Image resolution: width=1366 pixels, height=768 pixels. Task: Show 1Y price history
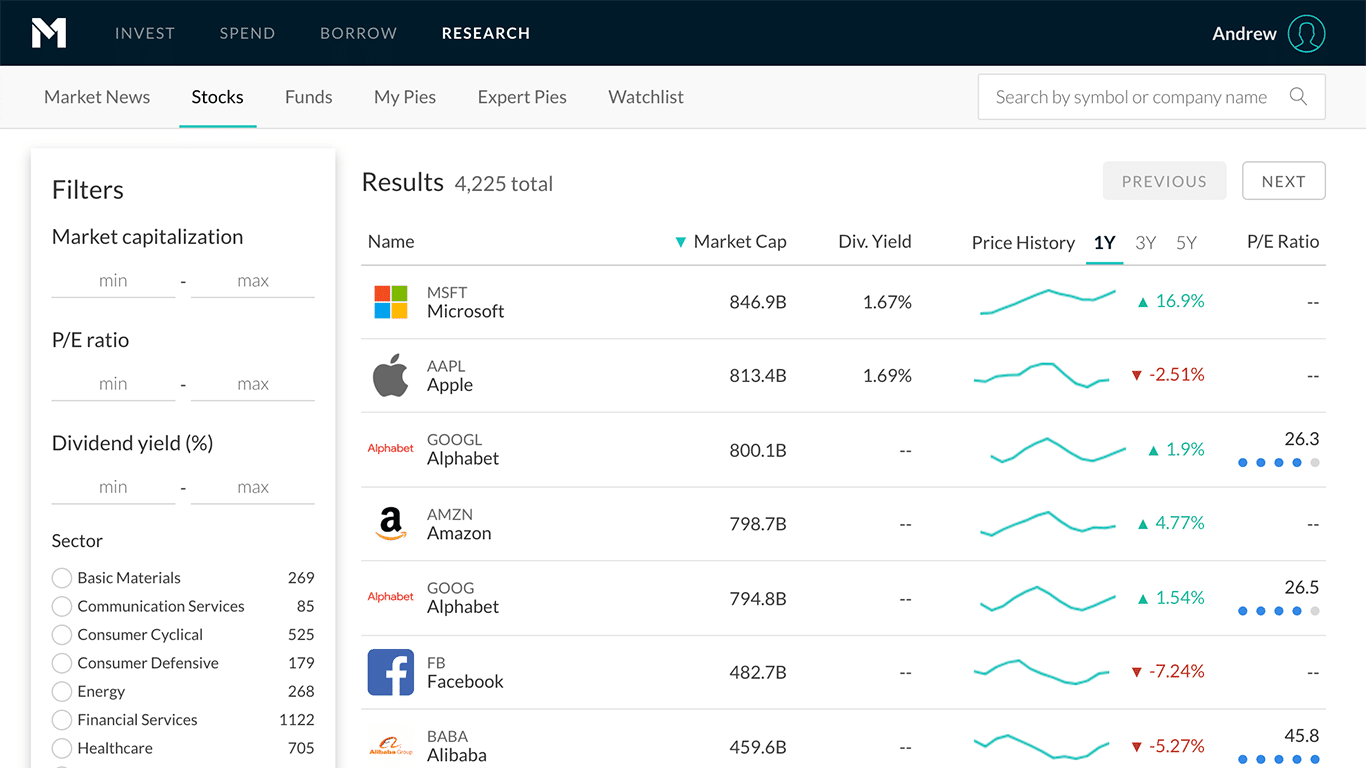pos(1104,242)
